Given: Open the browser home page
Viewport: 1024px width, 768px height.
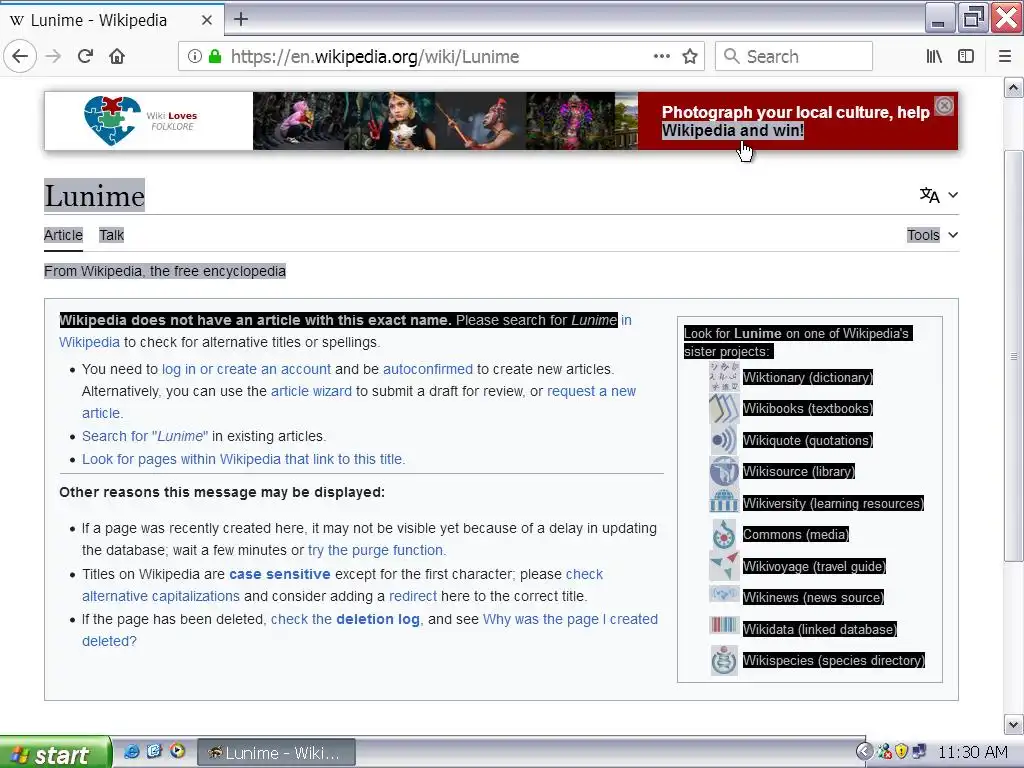Looking at the screenshot, I should (x=117, y=56).
